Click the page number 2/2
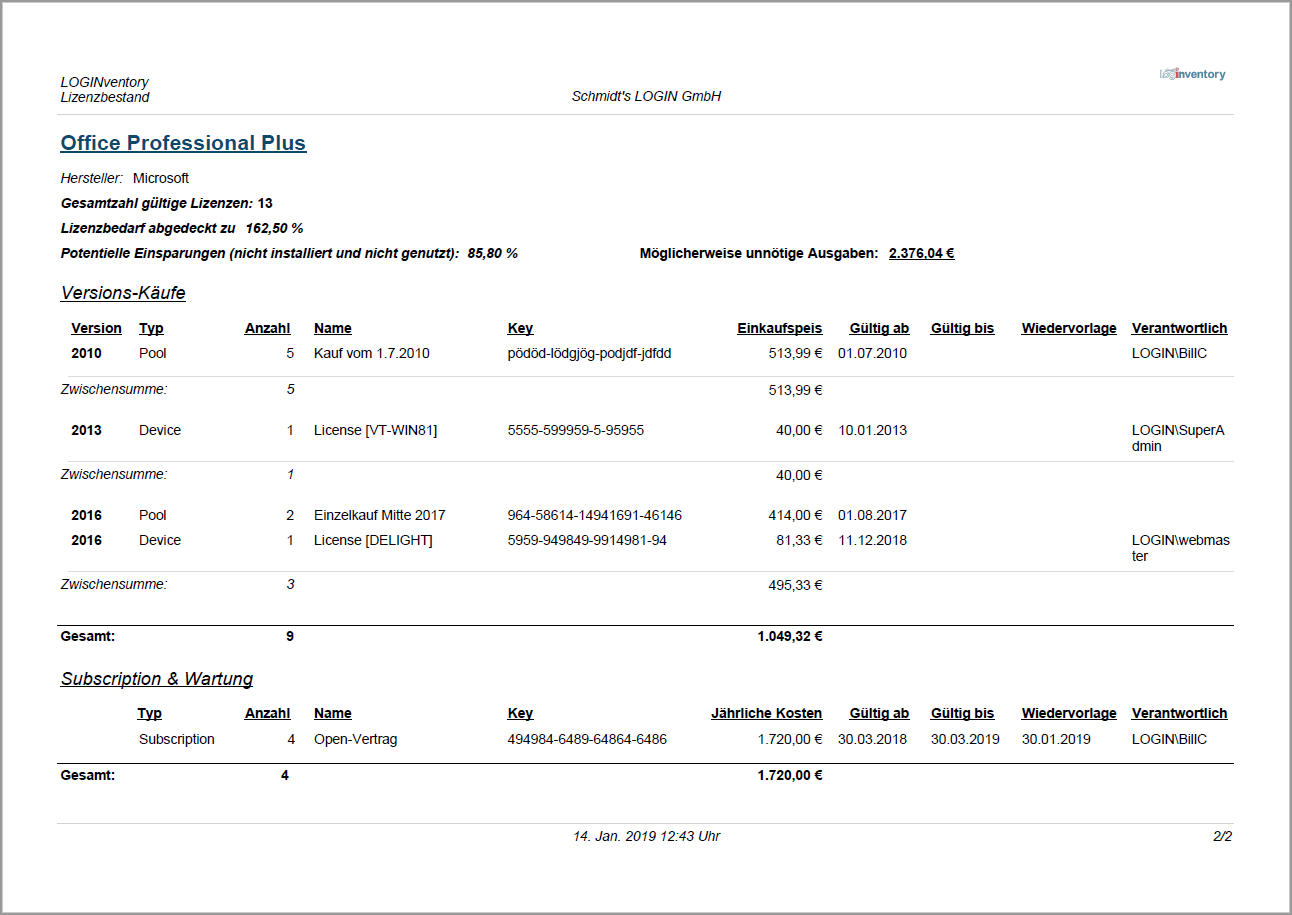Screen dimensions: 1292x915 click(x=1222, y=836)
